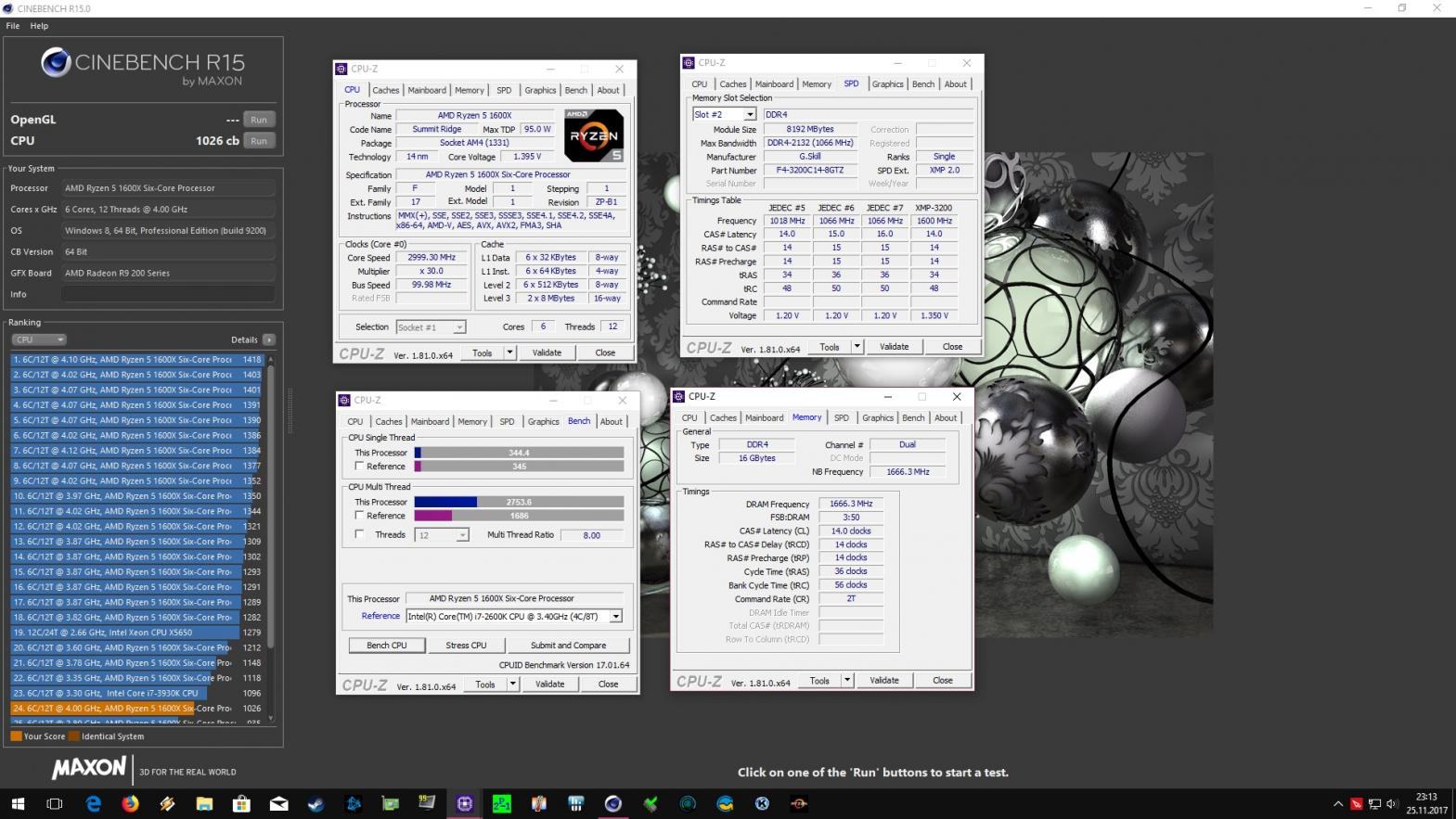Select ranking row 1 at 4.10 GHz
Image resolution: width=1456 pixels, height=819 pixels.
pyautogui.click(x=137, y=360)
